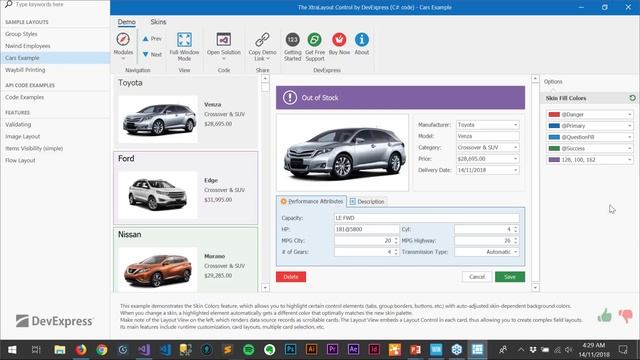Click the Capacity input field
This screenshot has height=360, width=640.
[x=427, y=218]
